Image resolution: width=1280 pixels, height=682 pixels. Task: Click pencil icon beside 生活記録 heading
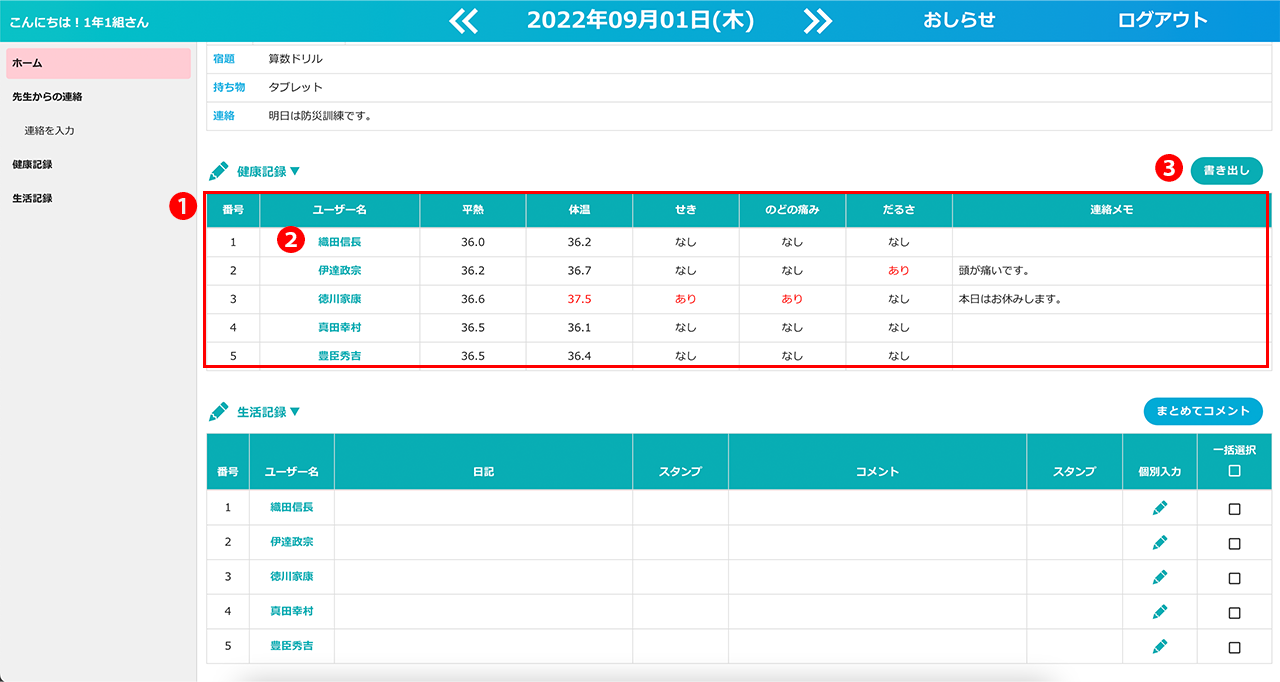pos(218,412)
